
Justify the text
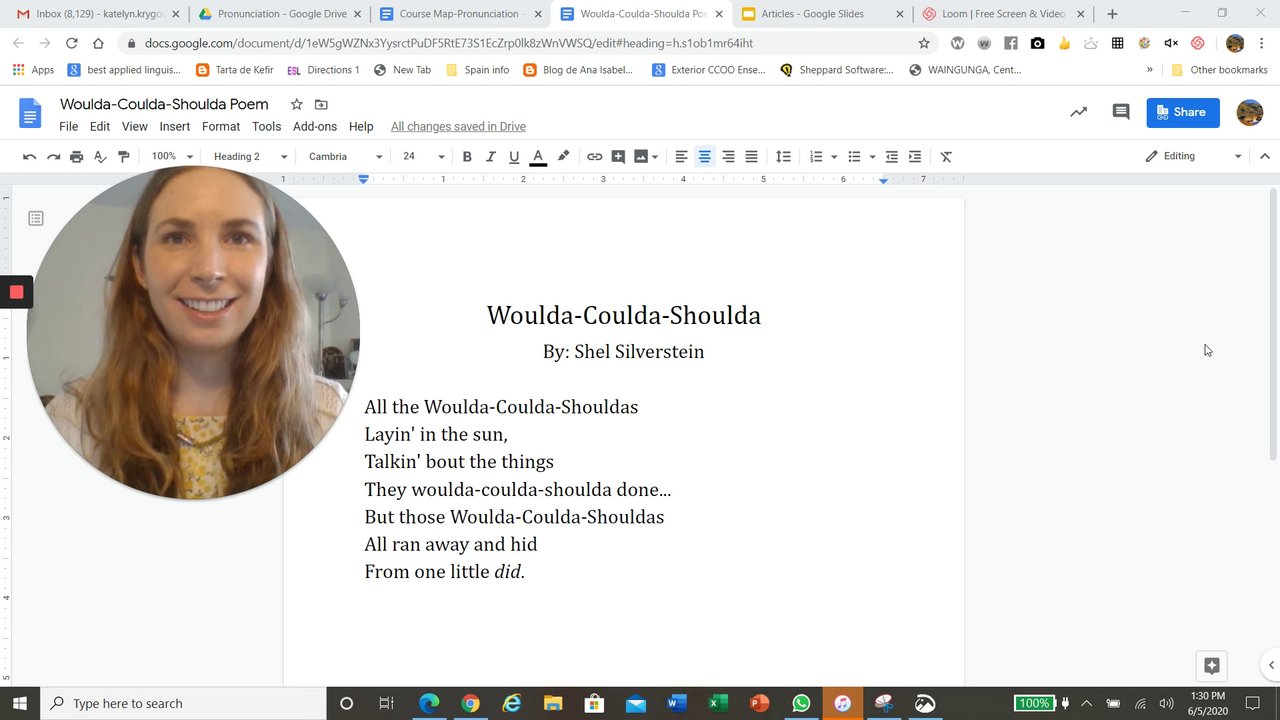[x=751, y=156]
